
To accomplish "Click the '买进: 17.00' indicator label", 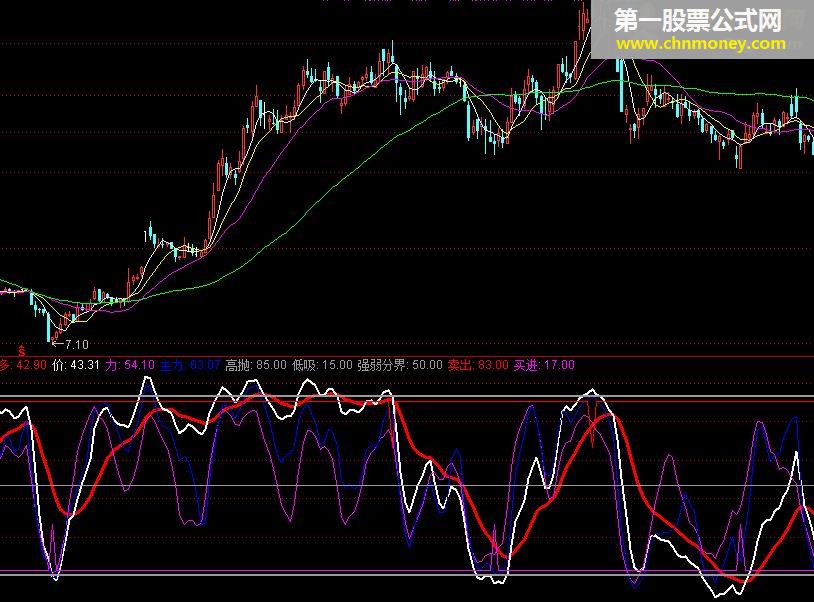I will tap(544, 365).
